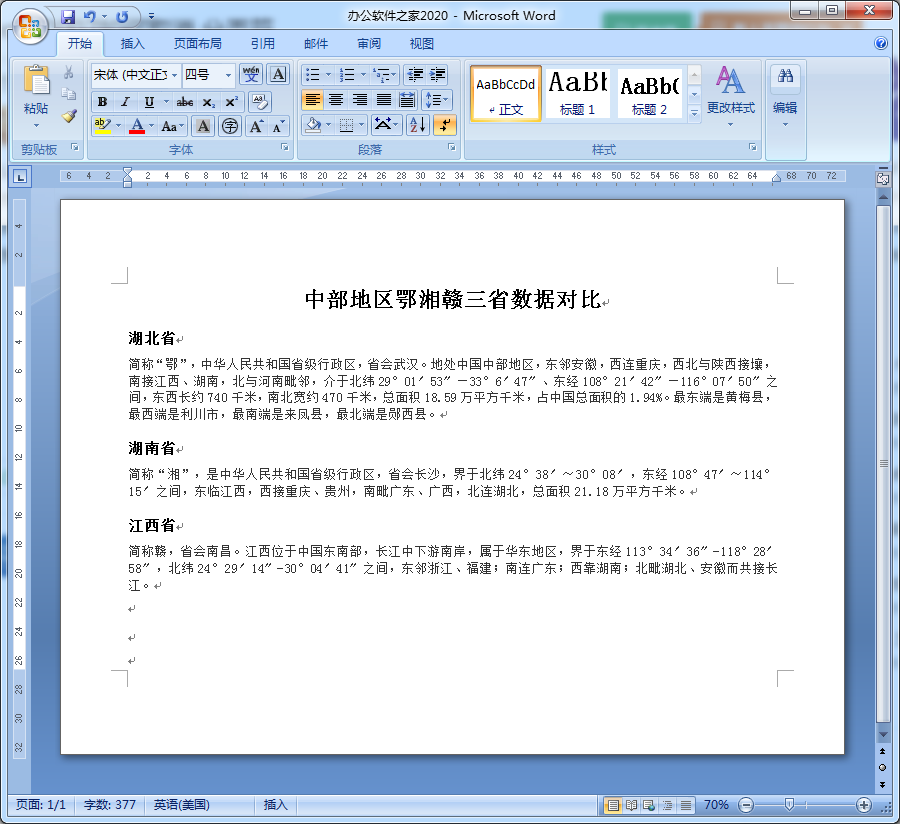Redo the last action

[122, 17]
